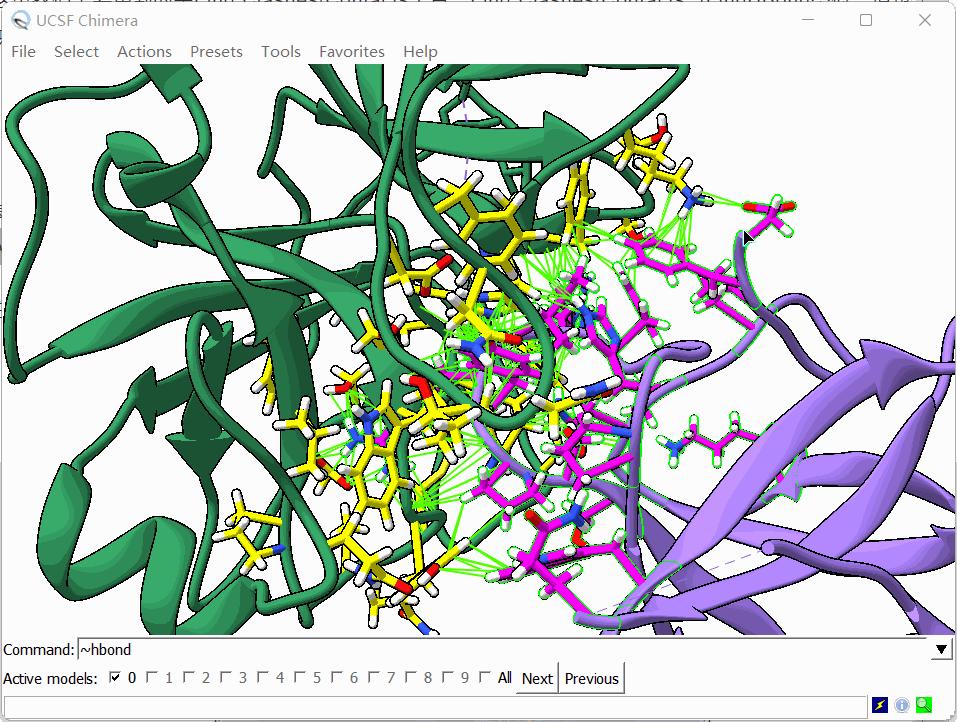This screenshot has width=957, height=722.
Task: Check active model 4 checkbox
Action: pyautogui.click(x=263, y=677)
